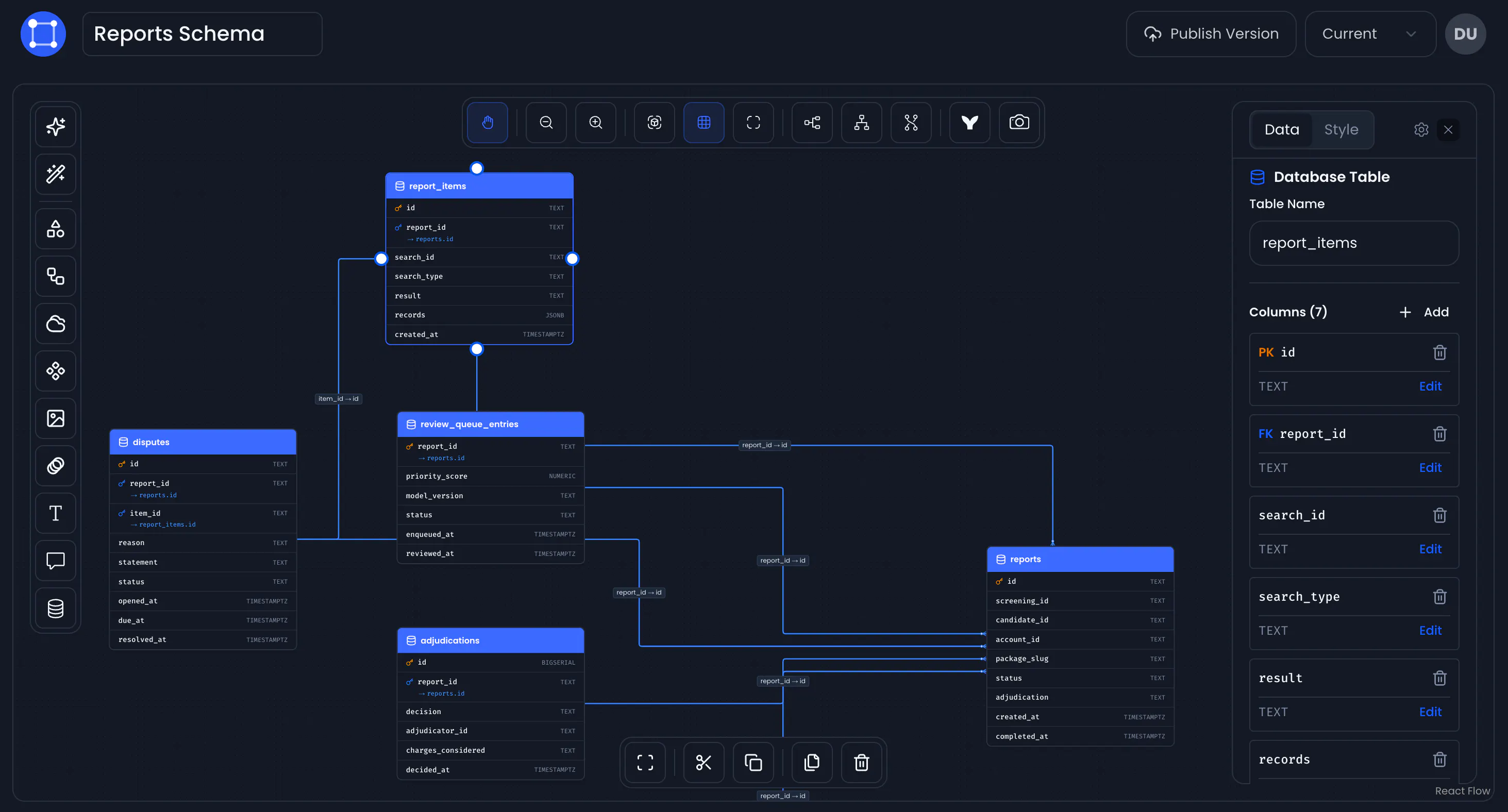Click priority_score row in review_queue_entries
This screenshot has height=812, width=1508.
[x=491, y=476]
